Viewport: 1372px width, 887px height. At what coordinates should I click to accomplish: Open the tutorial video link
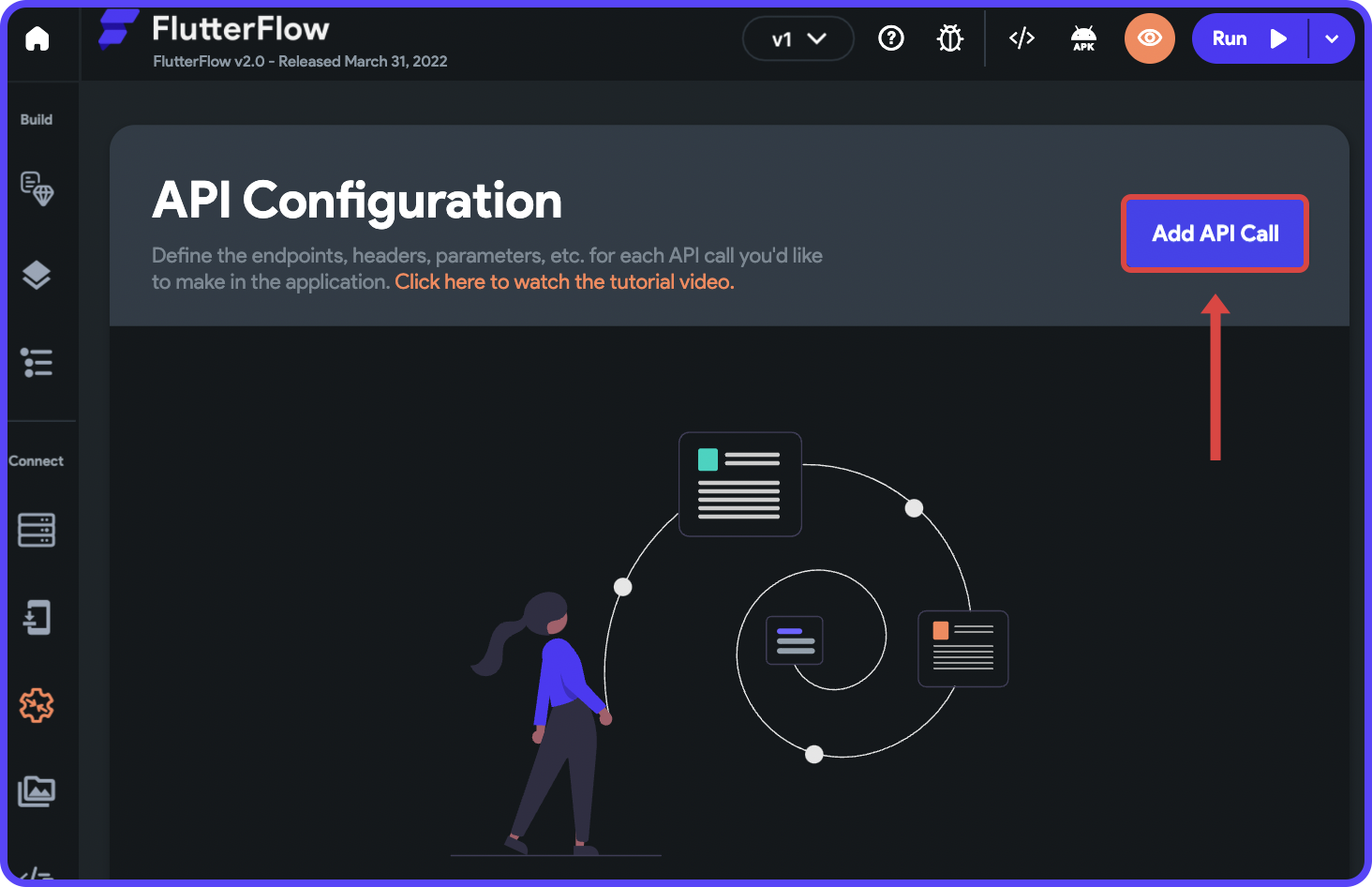pos(563,281)
